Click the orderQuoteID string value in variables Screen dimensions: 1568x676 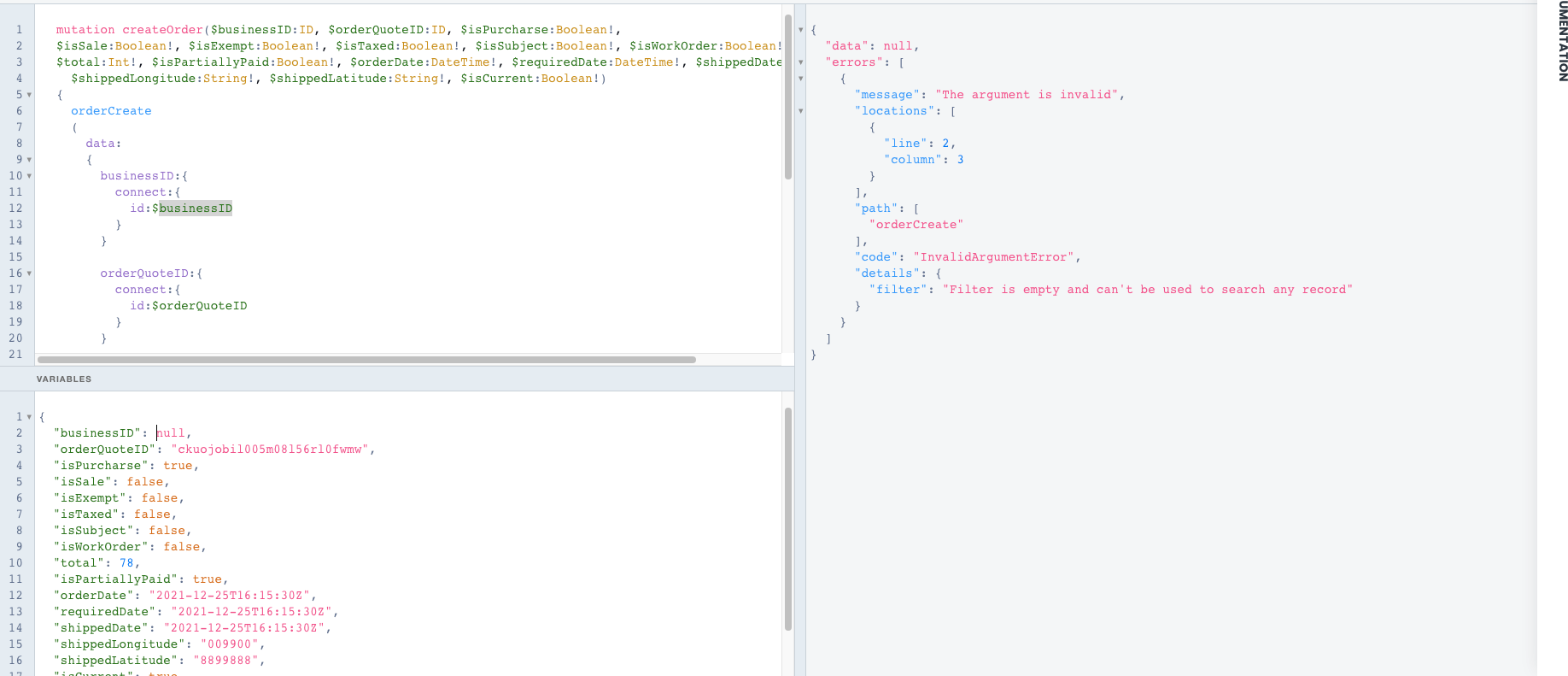tap(270, 450)
